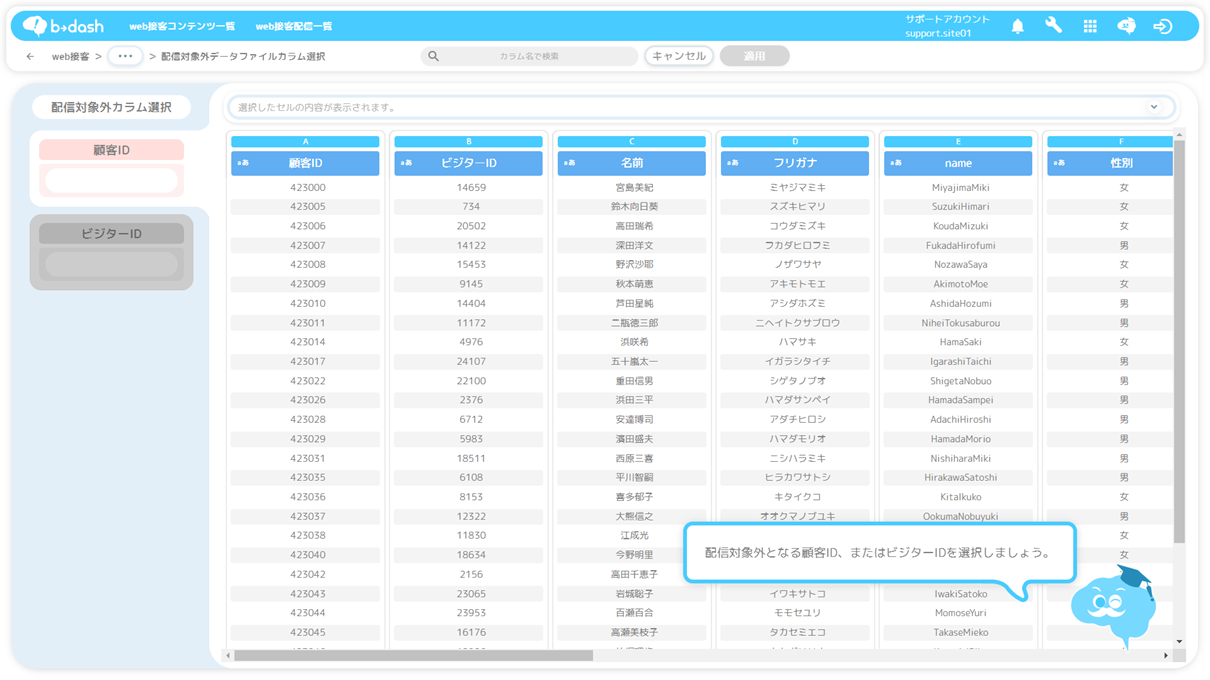Image resolution: width=1210 pixels, height=680 pixels.
Task: Go back using the left arrow
Action: 30,57
